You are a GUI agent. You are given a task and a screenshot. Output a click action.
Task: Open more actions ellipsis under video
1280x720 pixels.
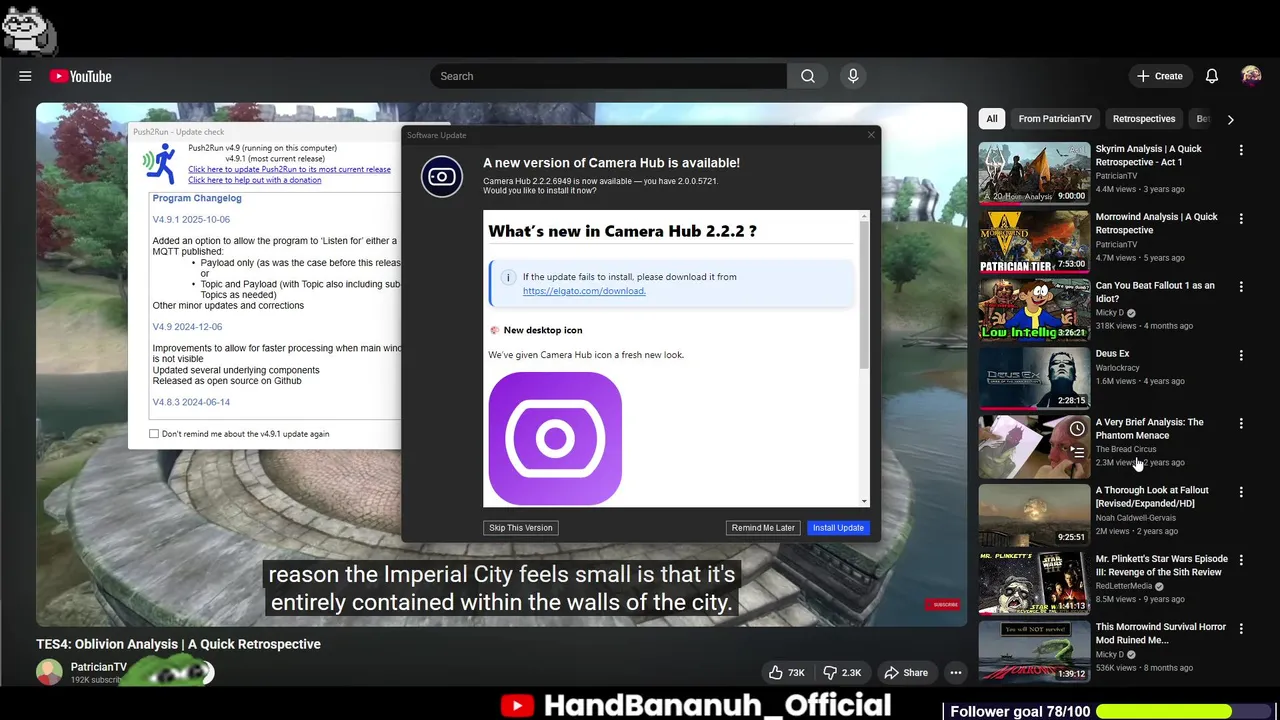click(956, 673)
